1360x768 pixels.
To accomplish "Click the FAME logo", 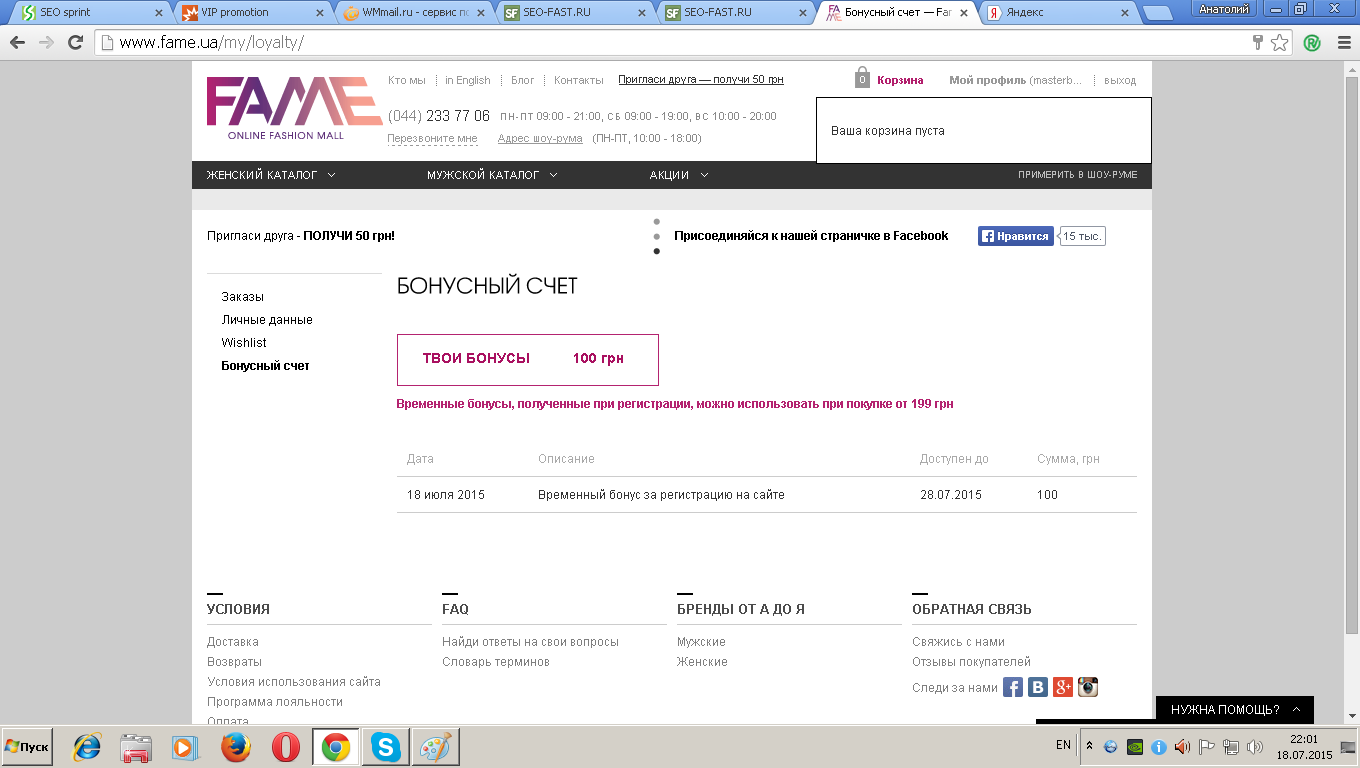I will tap(294, 109).
